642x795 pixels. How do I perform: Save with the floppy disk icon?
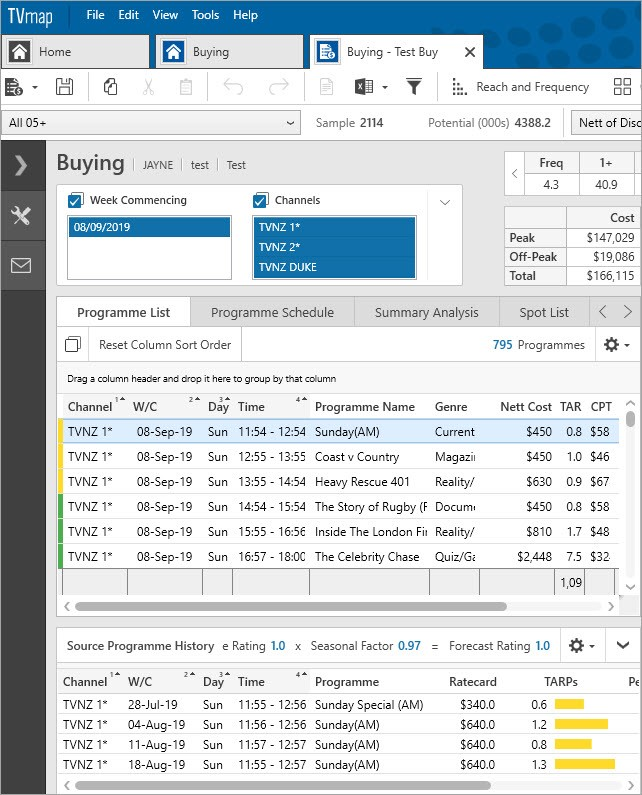[x=64, y=87]
